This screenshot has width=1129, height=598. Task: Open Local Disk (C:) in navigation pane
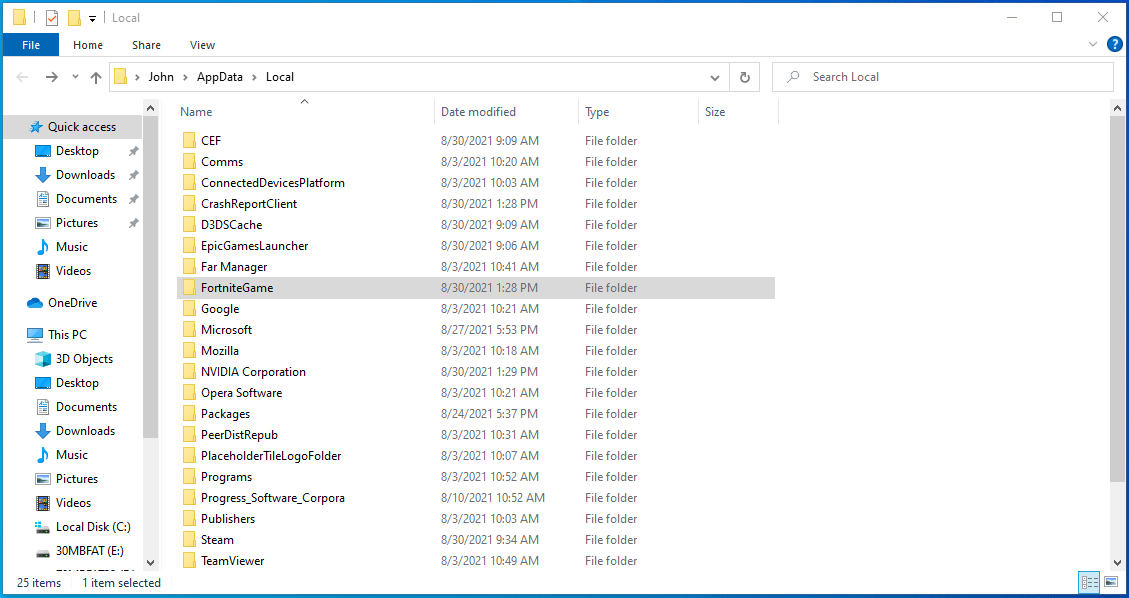coord(93,527)
